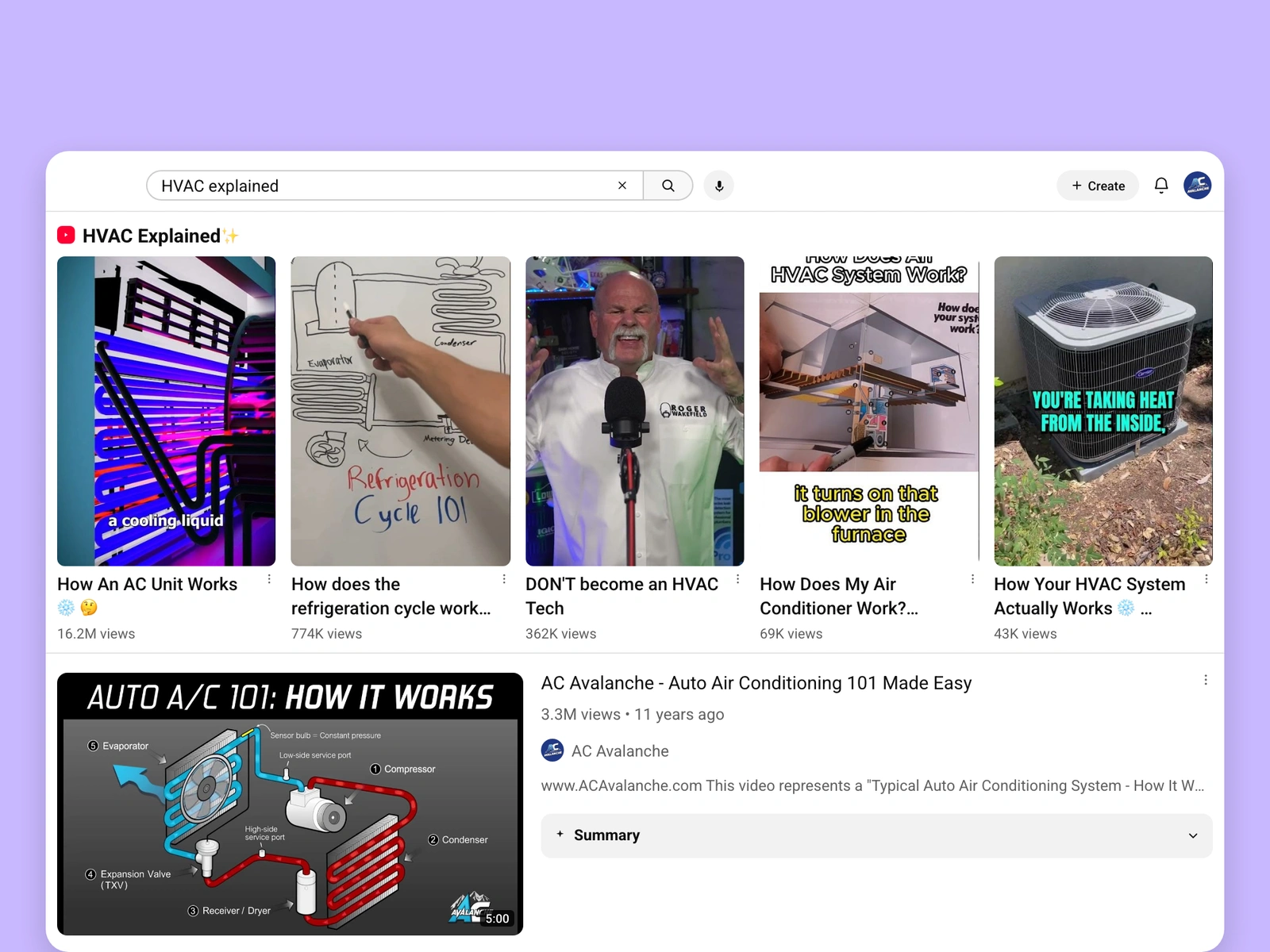1270x952 pixels.
Task: Expand the Summary section chevron
Action: click(1193, 835)
